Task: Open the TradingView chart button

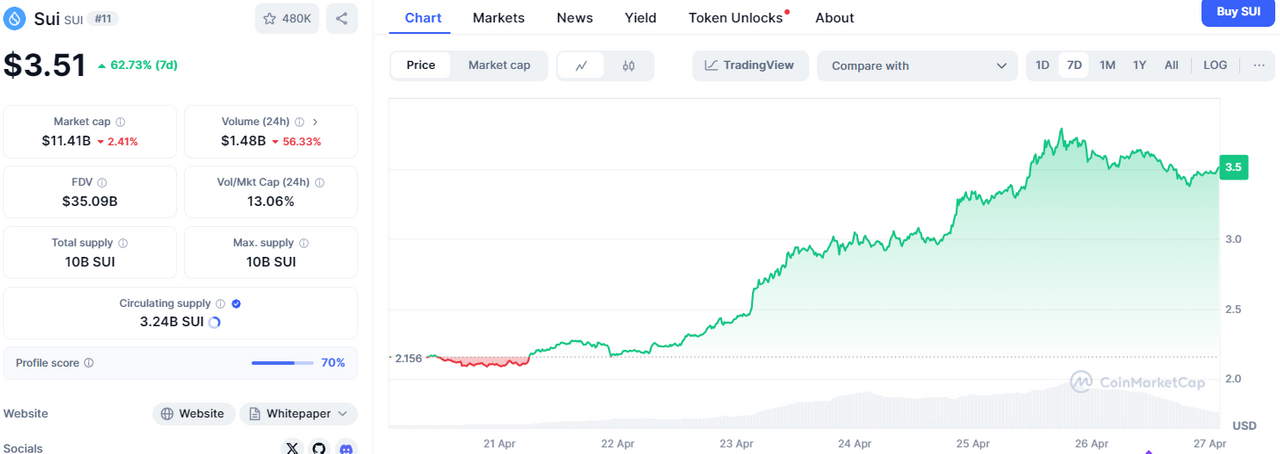Action: (x=750, y=66)
